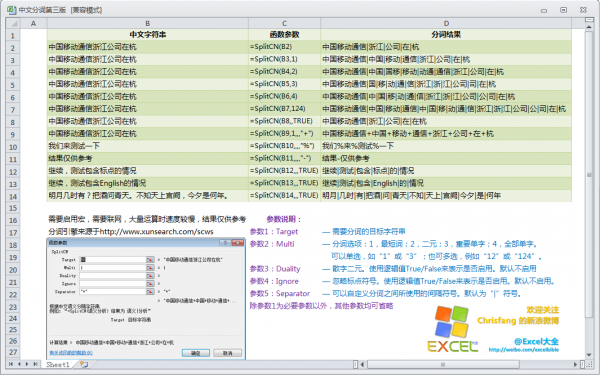Click the split box above vertical scrollbar

coord(589,19)
